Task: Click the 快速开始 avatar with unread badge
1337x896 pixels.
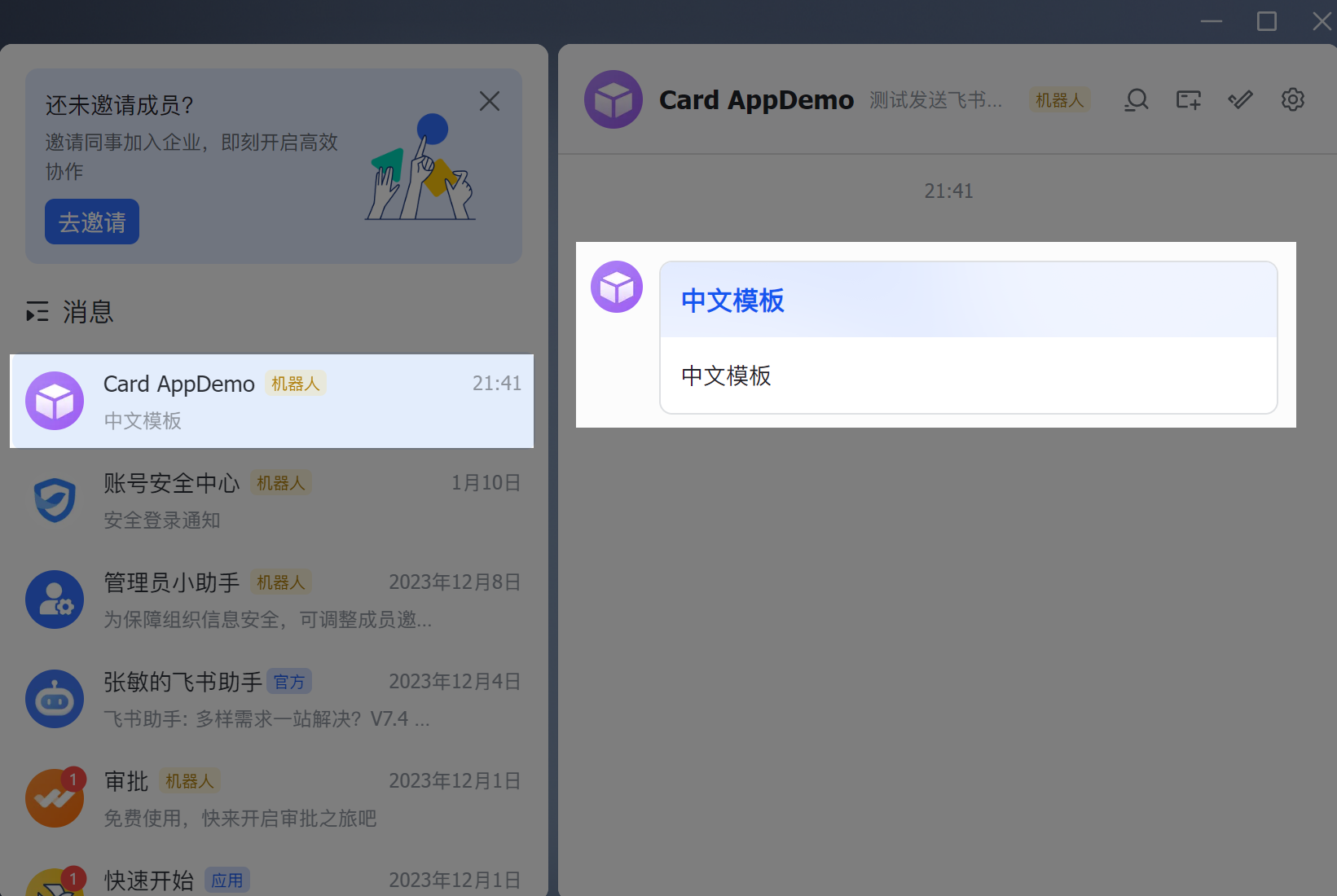Action: (x=55, y=882)
